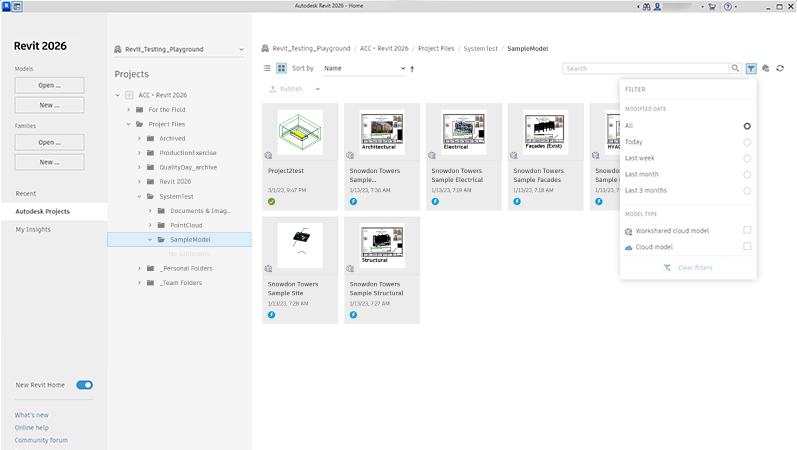The height and width of the screenshot is (450, 797).
Task: Click status icon on Snowdon Towers Sample Electrical
Action: pos(435,201)
